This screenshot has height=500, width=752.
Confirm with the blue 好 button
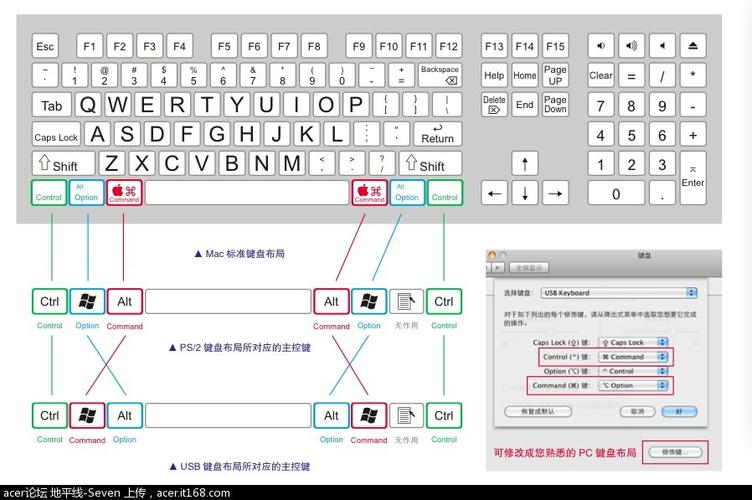680,411
